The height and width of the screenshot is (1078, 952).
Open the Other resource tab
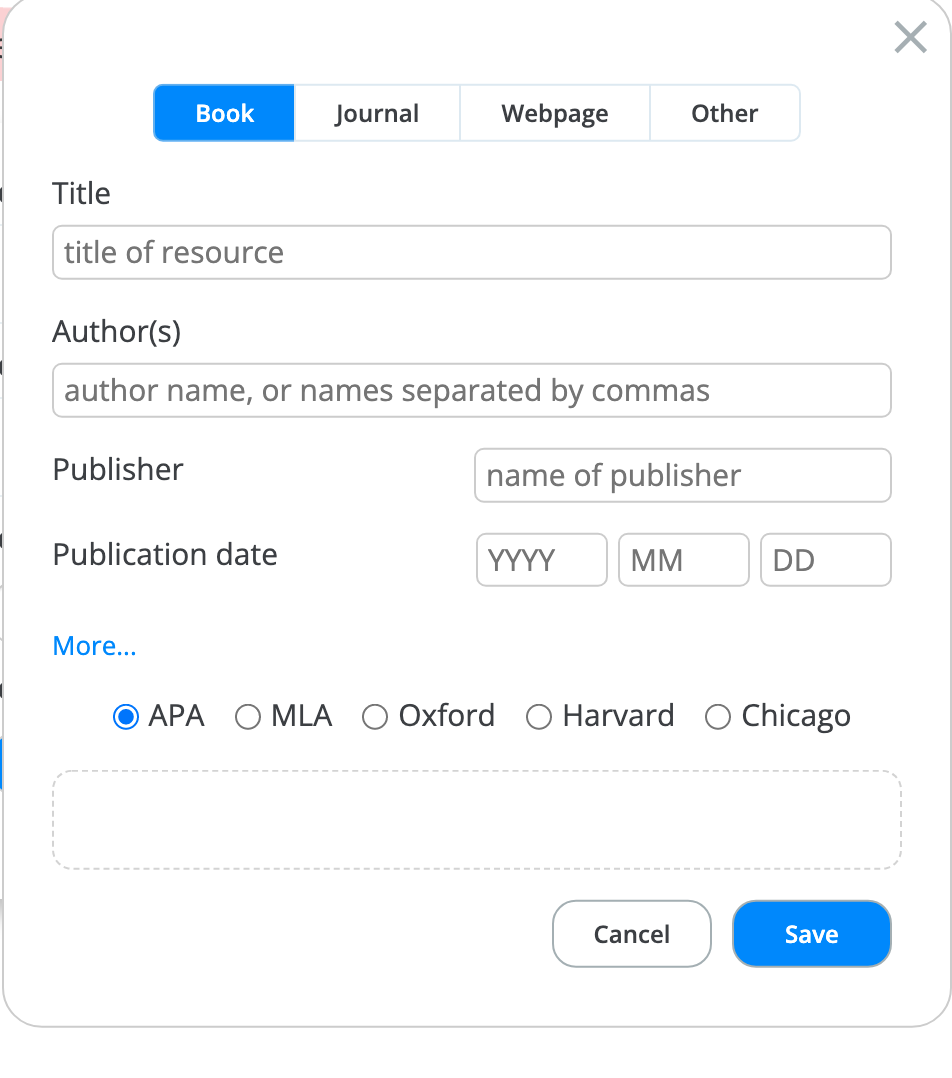[724, 113]
